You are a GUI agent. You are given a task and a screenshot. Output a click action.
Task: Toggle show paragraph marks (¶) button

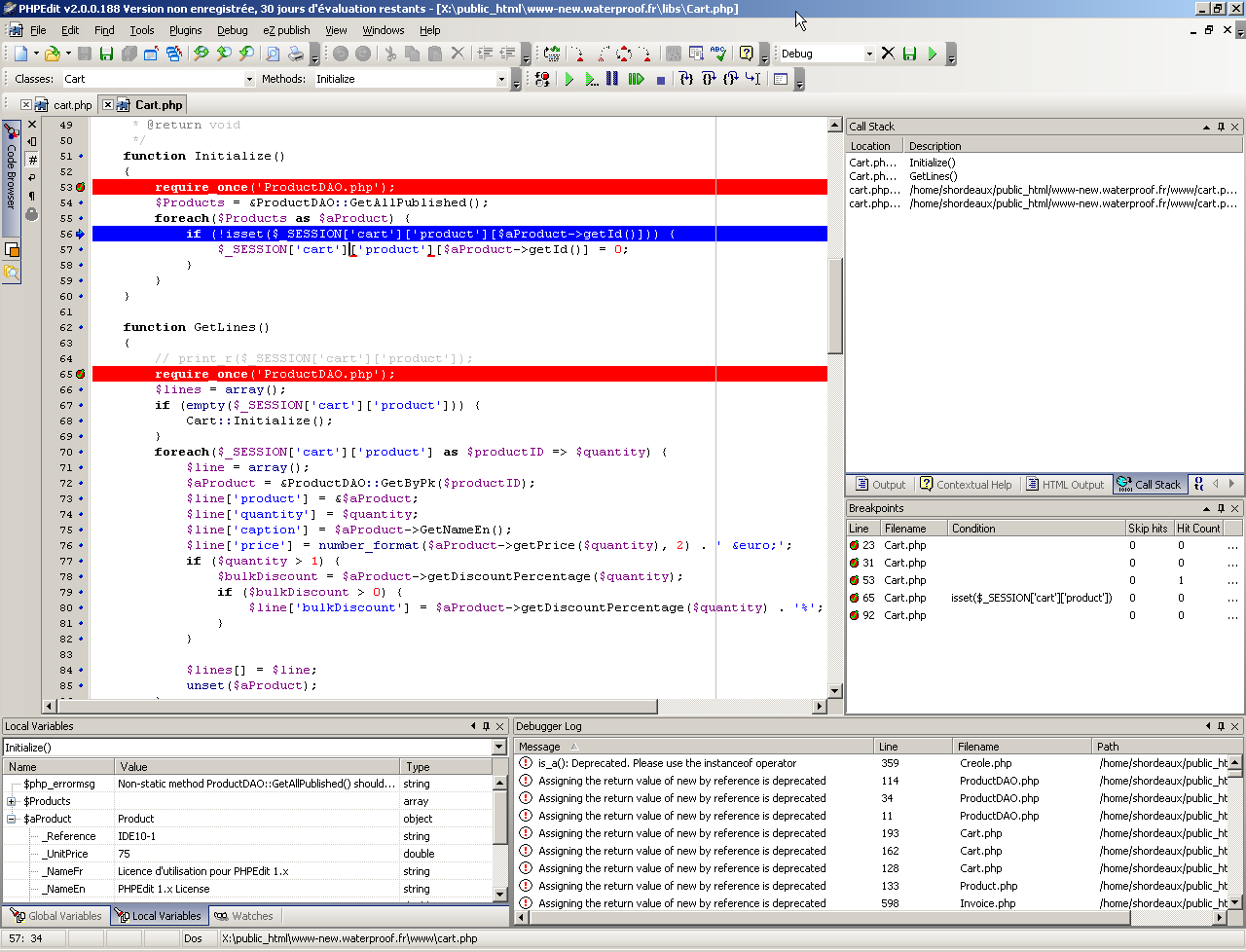[x=32, y=197]
